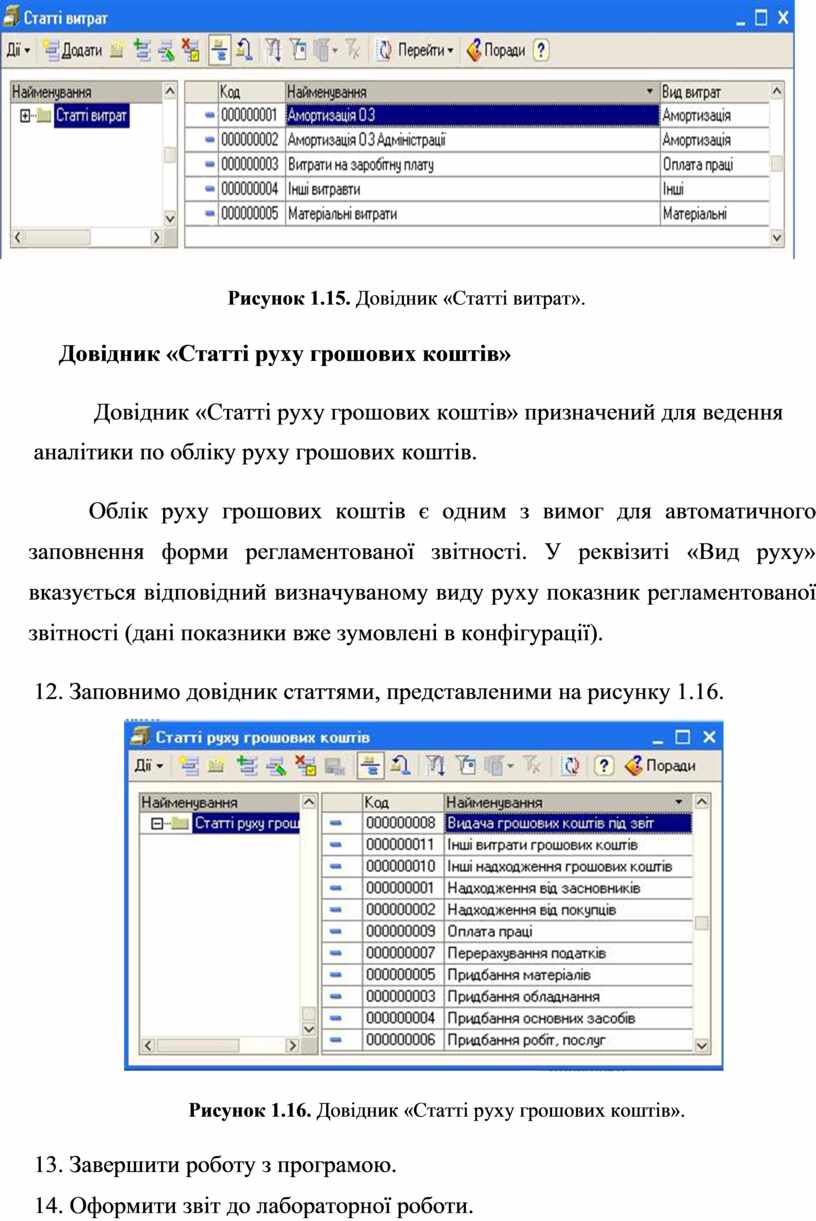This screenshot has width=816, height=1221.
Task: Click filter-by-value icon in Статті руху грошових коштів
Action: click(x=465, y=766)
